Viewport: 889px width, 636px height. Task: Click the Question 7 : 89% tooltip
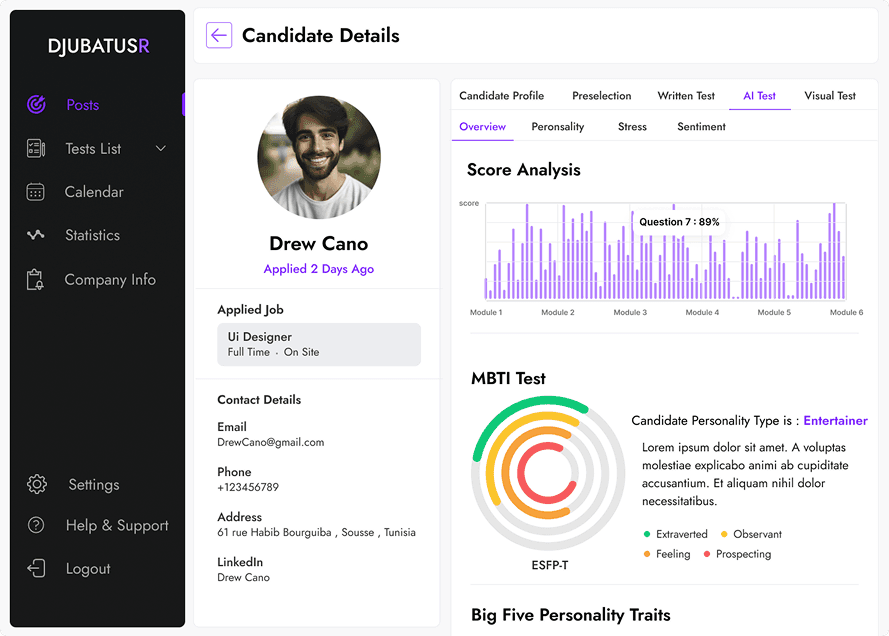[679, 222]
